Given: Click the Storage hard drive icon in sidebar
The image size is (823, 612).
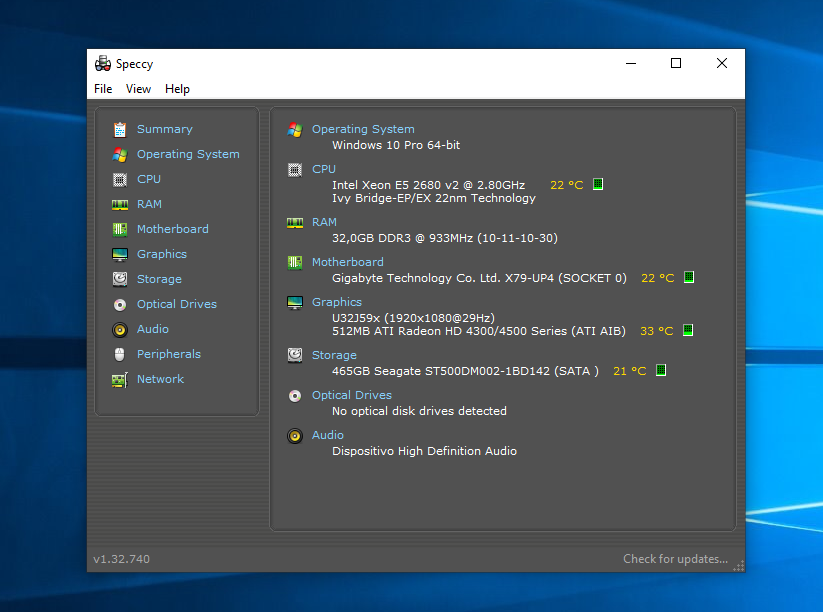Looking at the screenshot, I should pyautogui.click(x=120, y=279).
